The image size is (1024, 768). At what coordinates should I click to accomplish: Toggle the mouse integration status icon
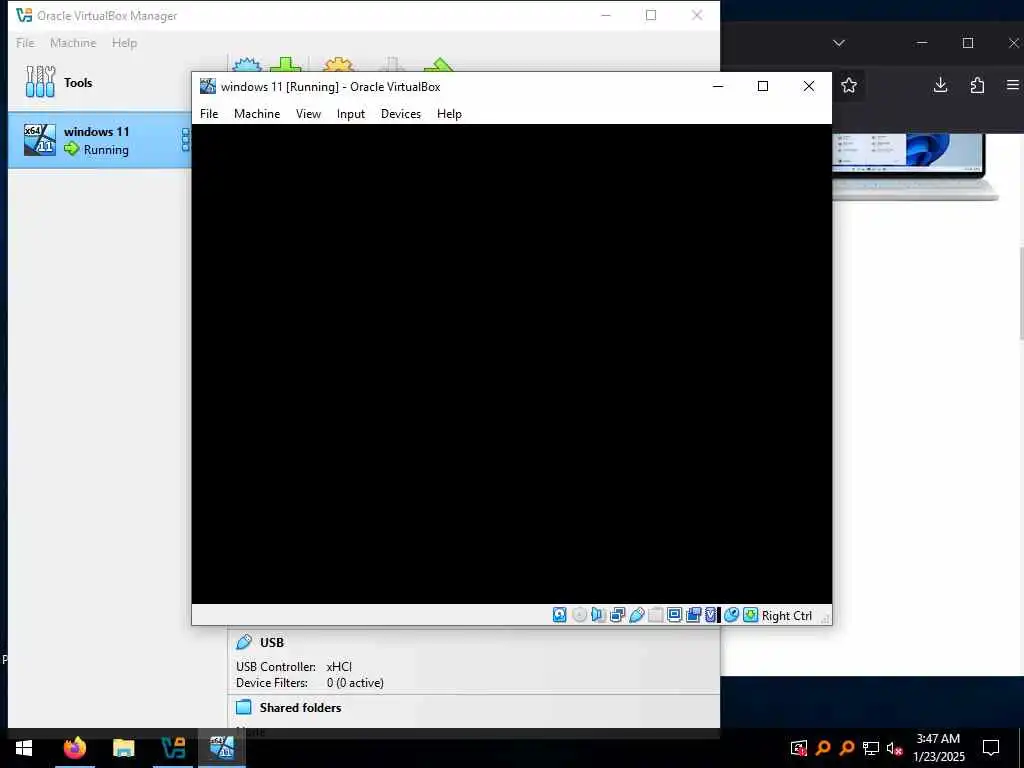(x=731, y=615)
